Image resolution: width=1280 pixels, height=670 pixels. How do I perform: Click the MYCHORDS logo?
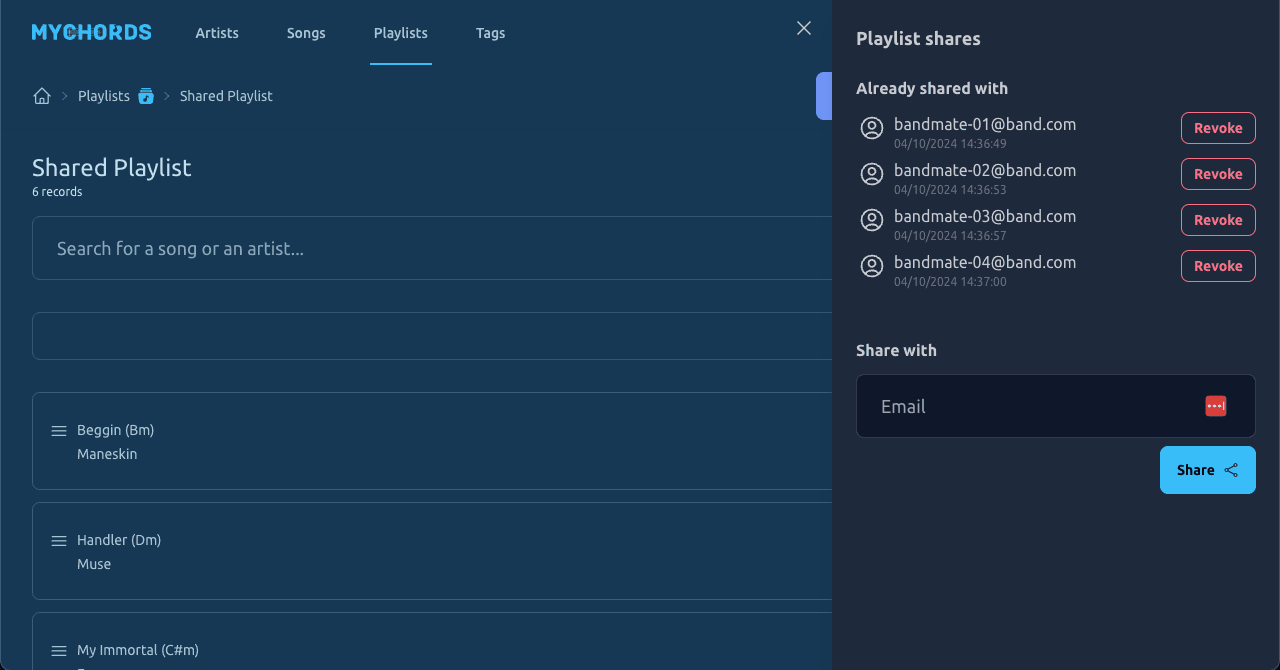click(92, 32)
